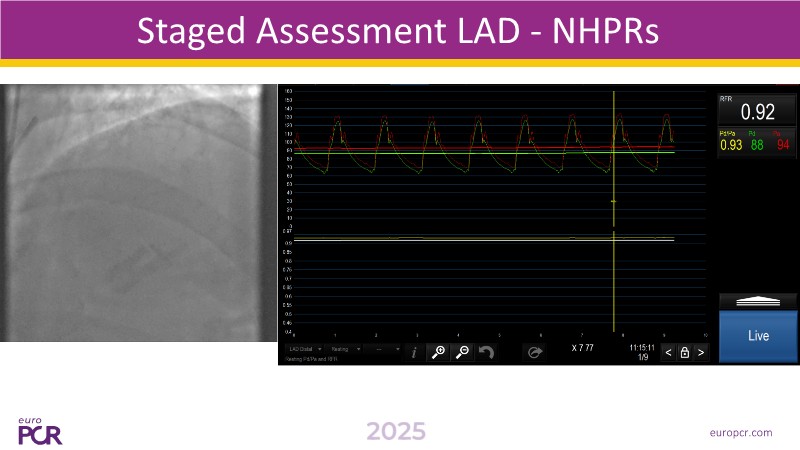Go to the next recording
This screenshot has width=800, height=450.
[701, 352]
